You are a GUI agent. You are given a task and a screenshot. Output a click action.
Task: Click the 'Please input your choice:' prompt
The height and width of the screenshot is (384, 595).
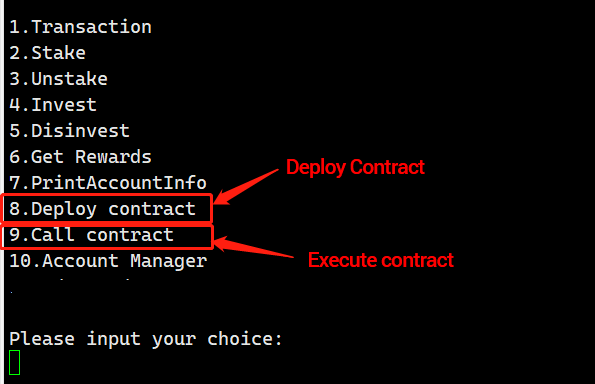(x=146, y=339)
